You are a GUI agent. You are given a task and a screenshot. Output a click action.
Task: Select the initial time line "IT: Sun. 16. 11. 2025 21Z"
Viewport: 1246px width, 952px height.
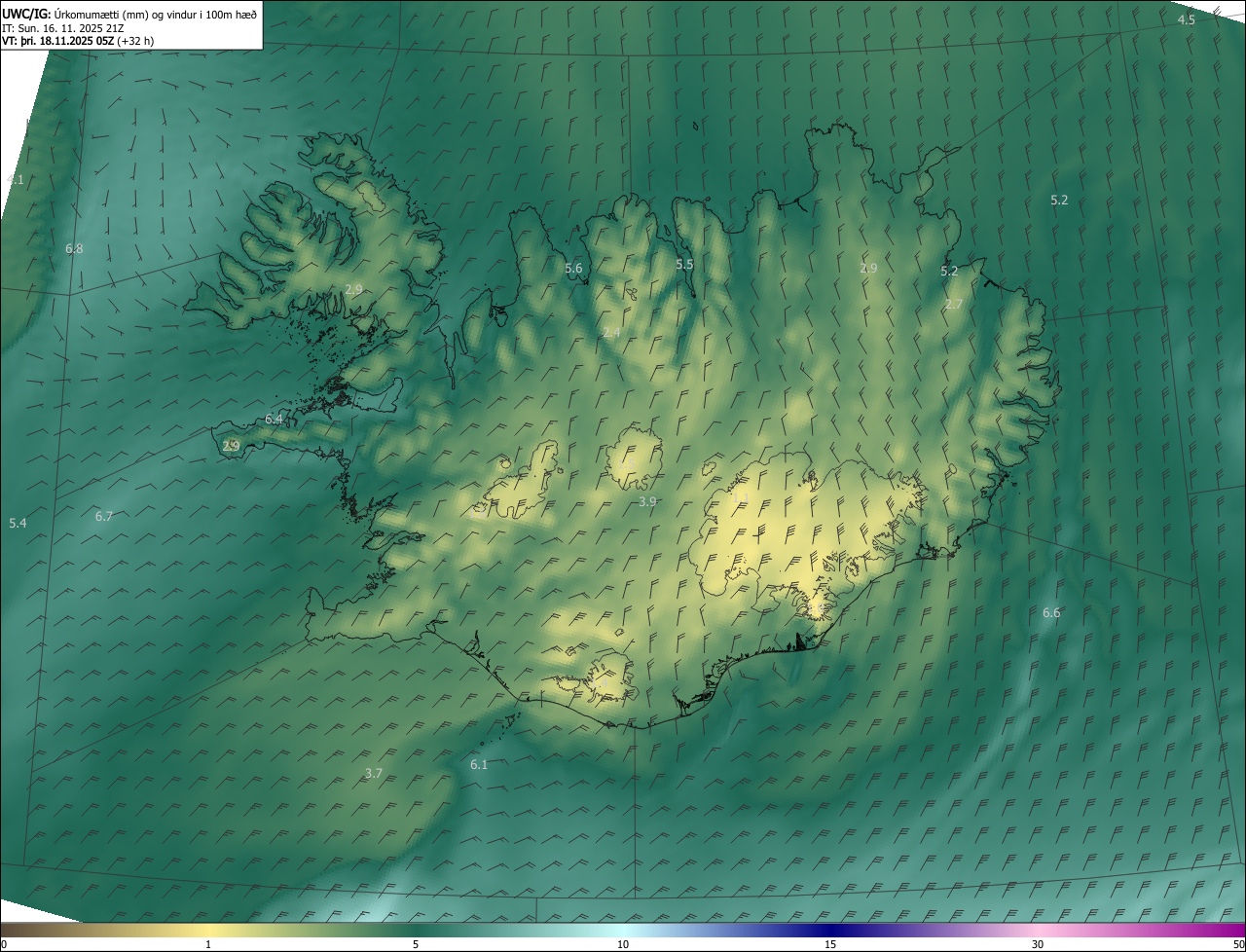pos(64,27)
